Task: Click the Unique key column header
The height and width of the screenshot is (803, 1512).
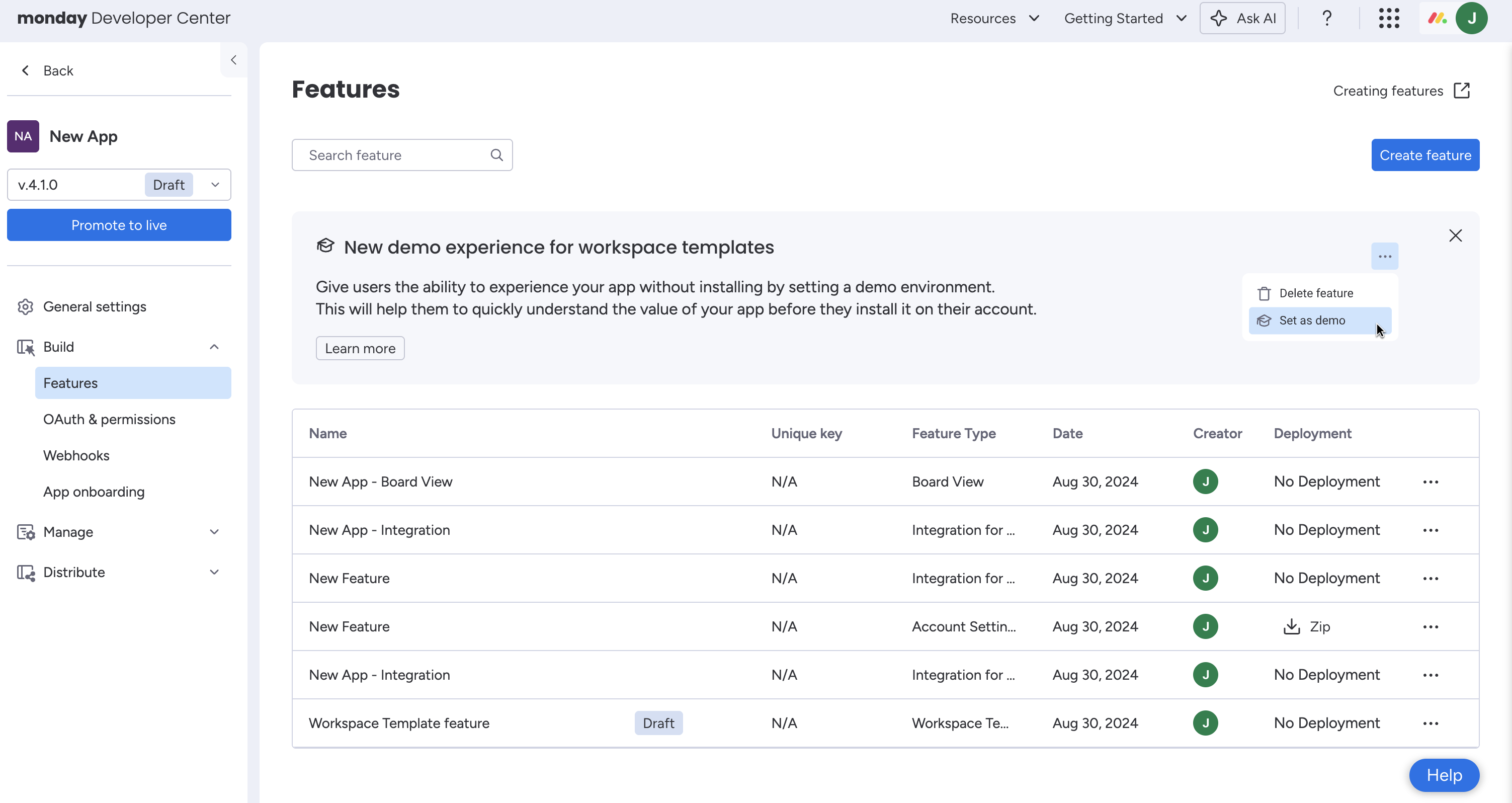Action: 806,433
